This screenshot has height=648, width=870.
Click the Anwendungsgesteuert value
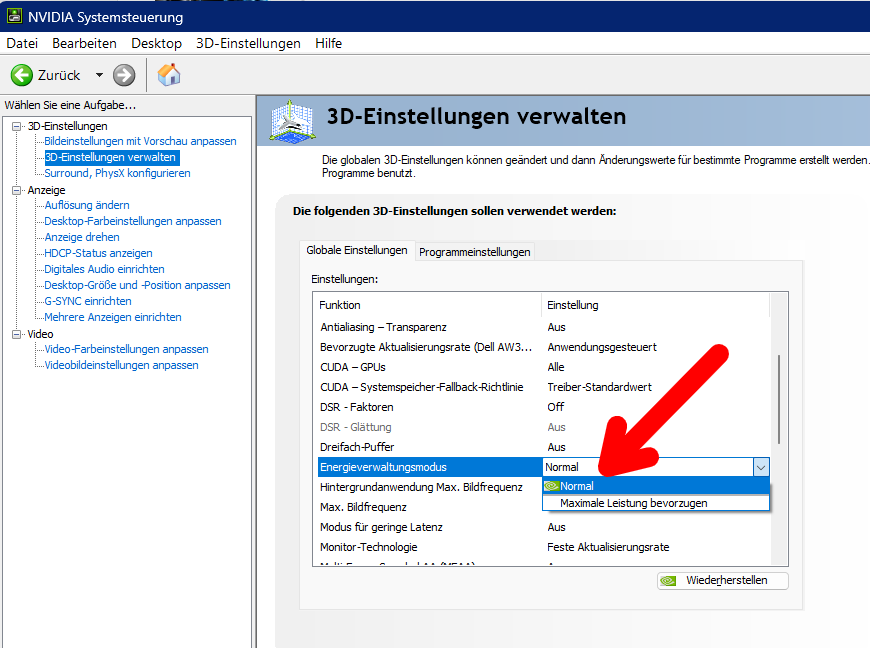(x=602, y=347)
